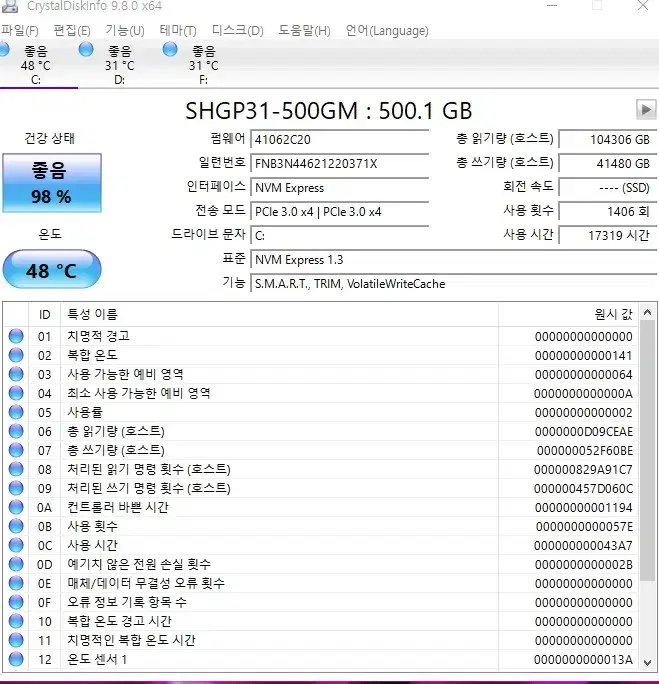The width and height of the screenshot is (659, 684).
Task: Click status icon of row 12 온도 센서 1
Action: tap(16, 659)
